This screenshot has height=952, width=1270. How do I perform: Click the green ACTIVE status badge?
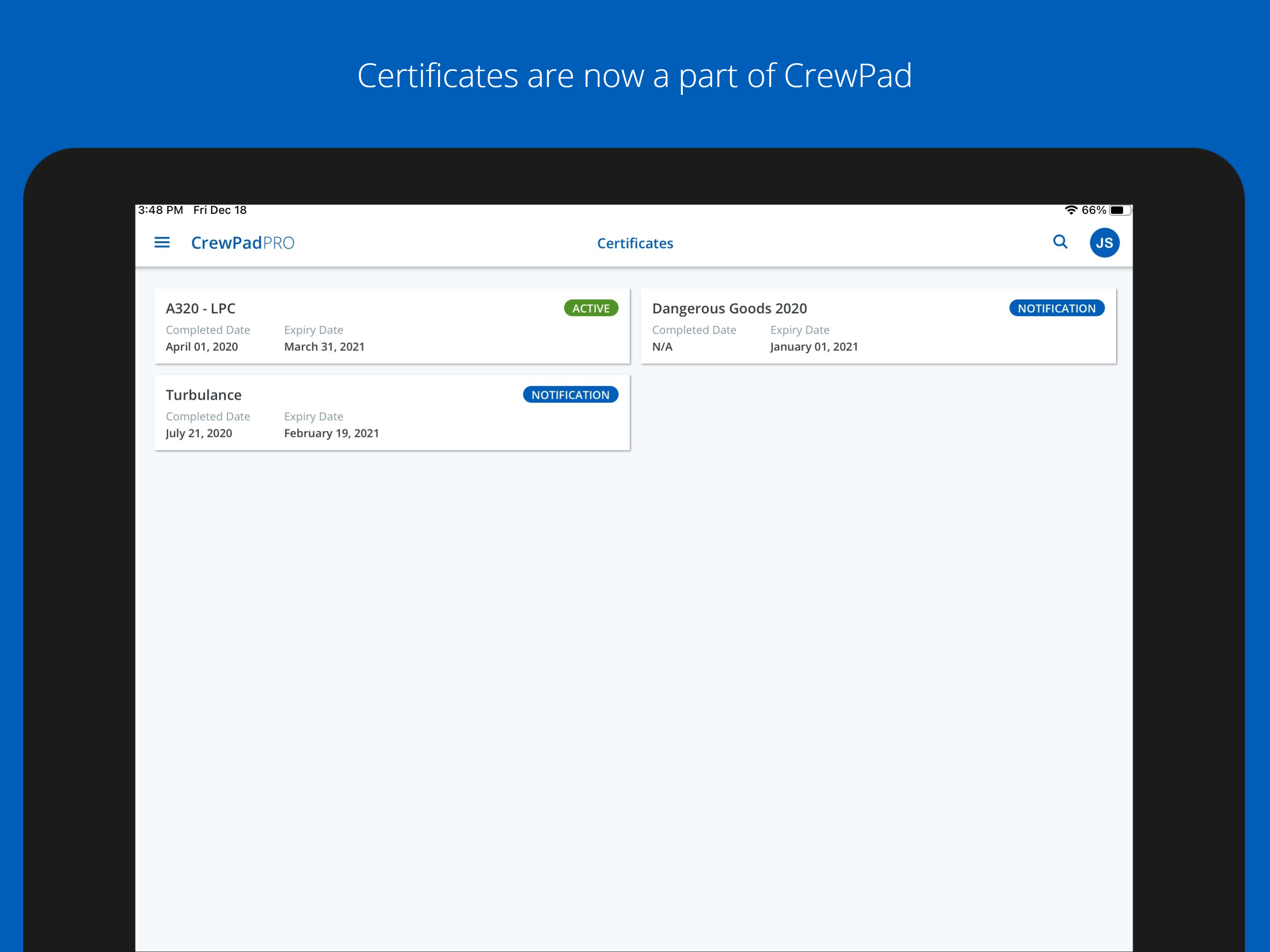(x=591, y=308)
